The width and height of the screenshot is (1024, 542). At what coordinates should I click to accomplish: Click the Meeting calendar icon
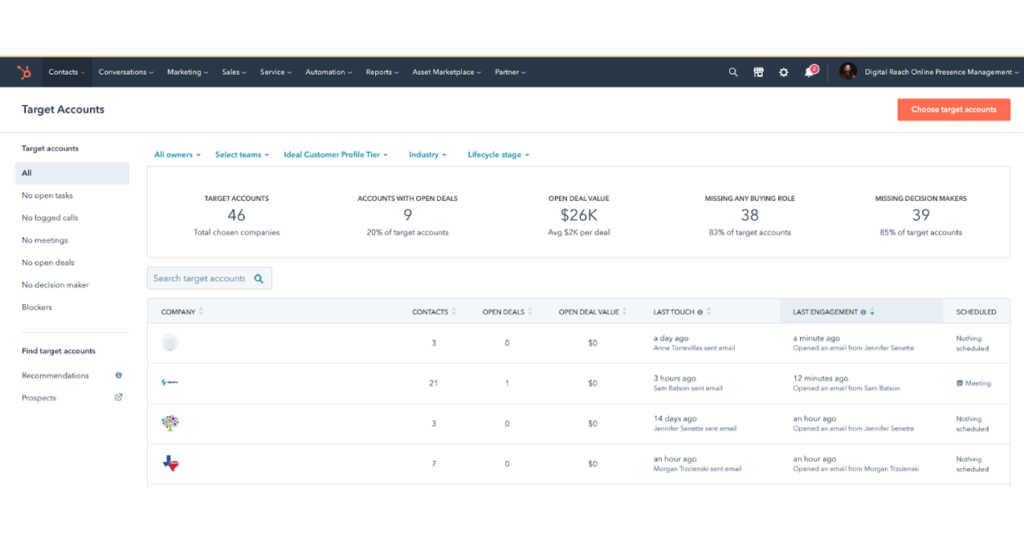pos(959,383)
